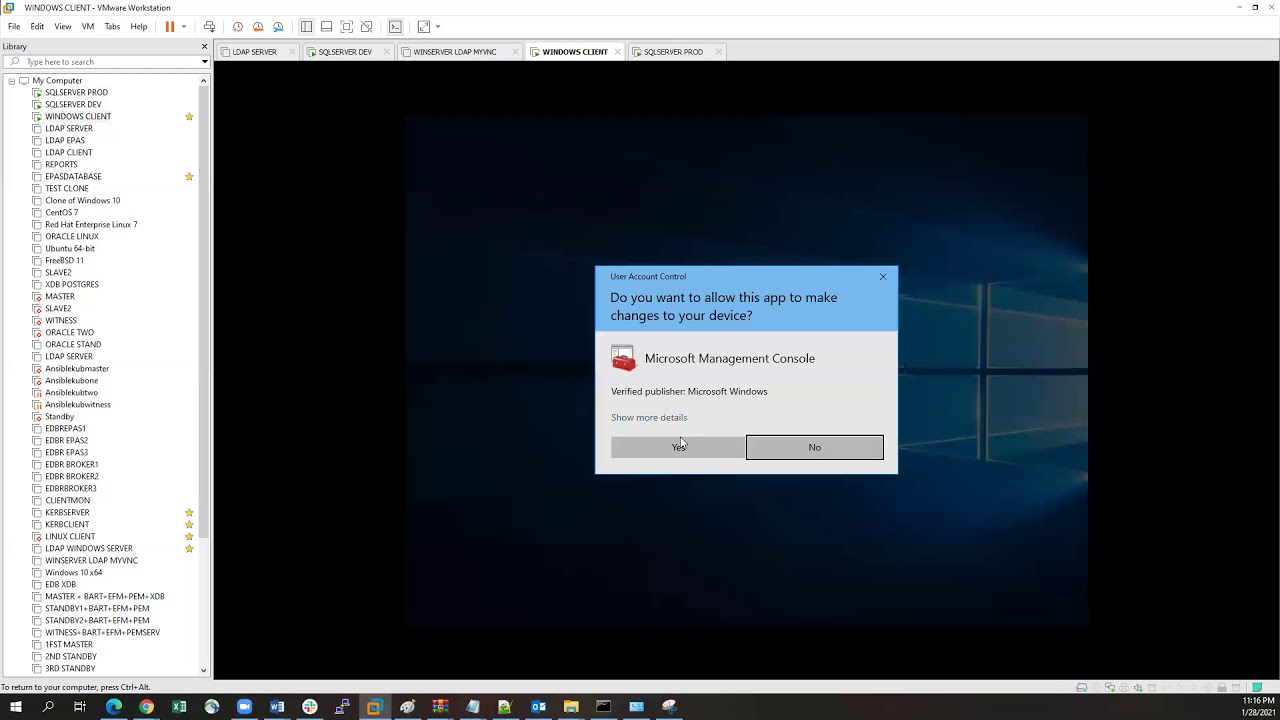Collapse the My Computer tree node
The image size is (1280, 720).
[11, 81]
